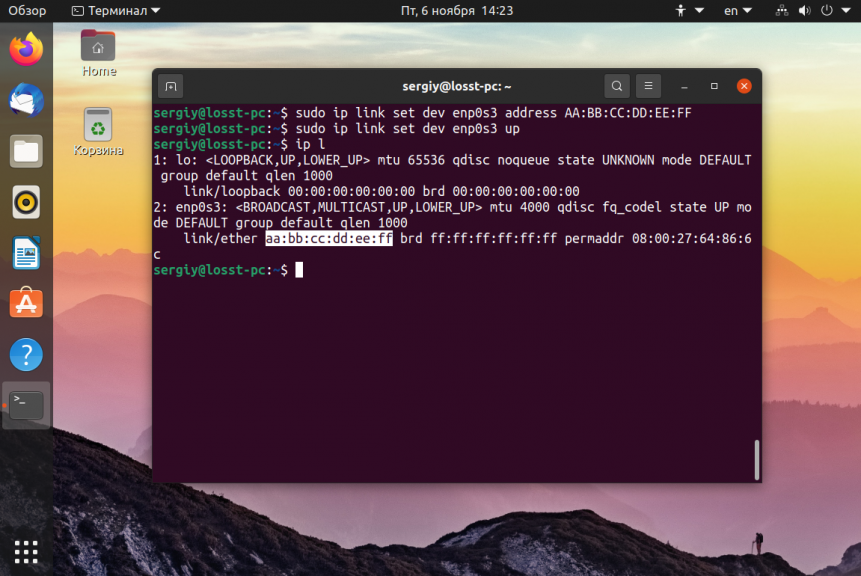Click the terminal vertical scrollbar
Viewport: 861px width, 576px height.
(757, 460)
